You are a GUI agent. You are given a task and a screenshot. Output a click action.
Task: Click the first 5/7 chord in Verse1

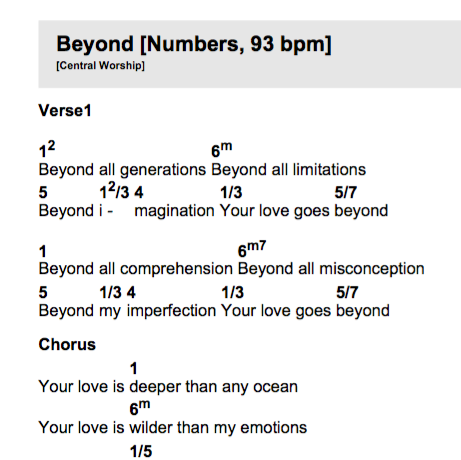tap(346, 192)
